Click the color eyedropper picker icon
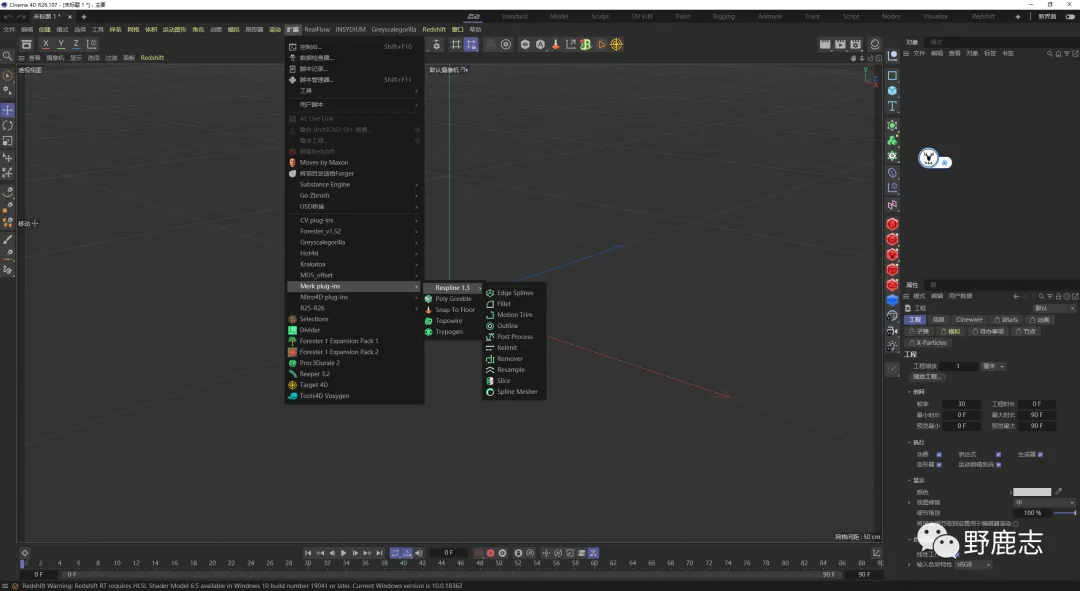The image size is (1080, 591). 1059,492
